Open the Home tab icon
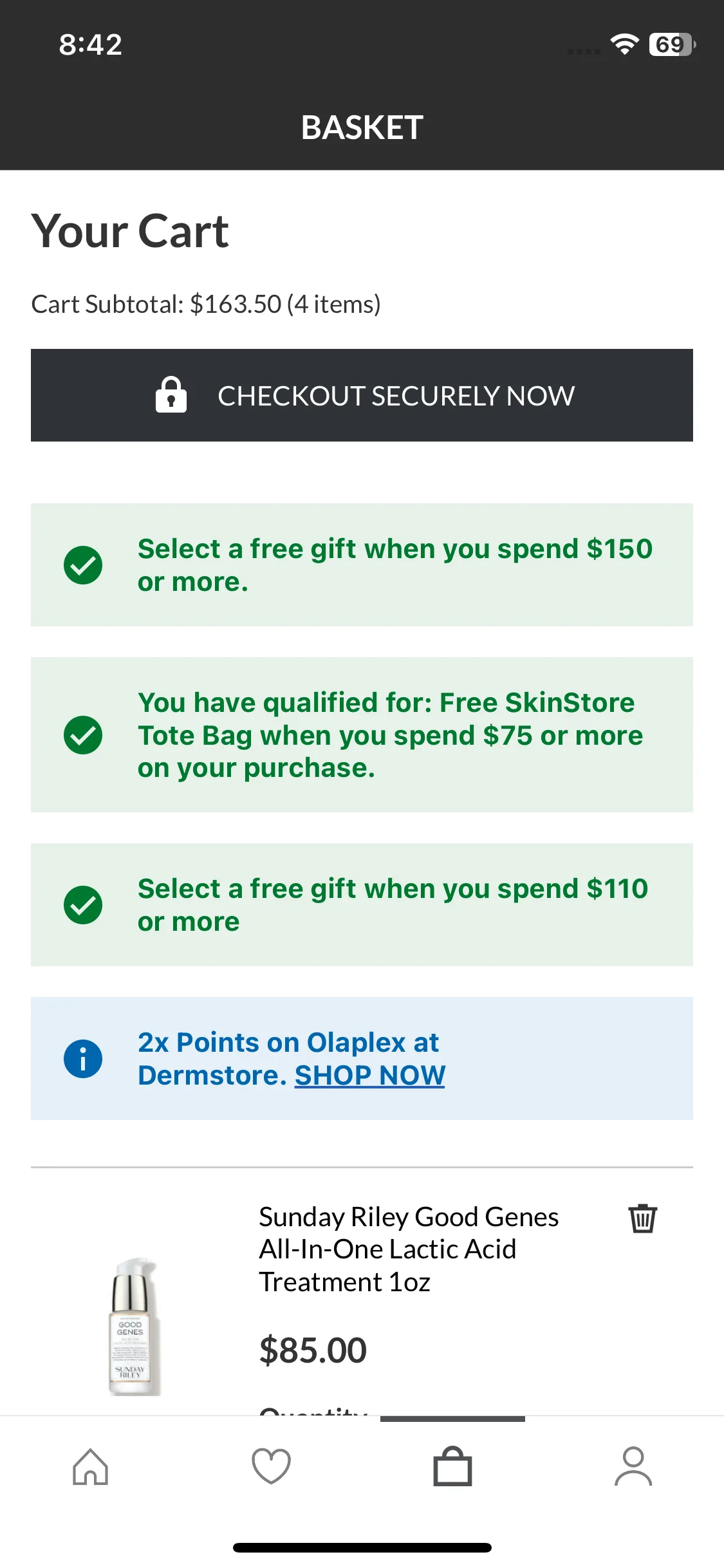 pyautogui.click(x=91, y=1467)
